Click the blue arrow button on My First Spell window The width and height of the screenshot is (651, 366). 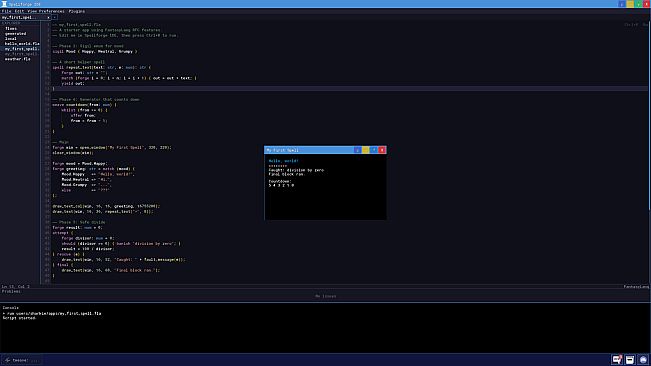[x=357, y=150]
